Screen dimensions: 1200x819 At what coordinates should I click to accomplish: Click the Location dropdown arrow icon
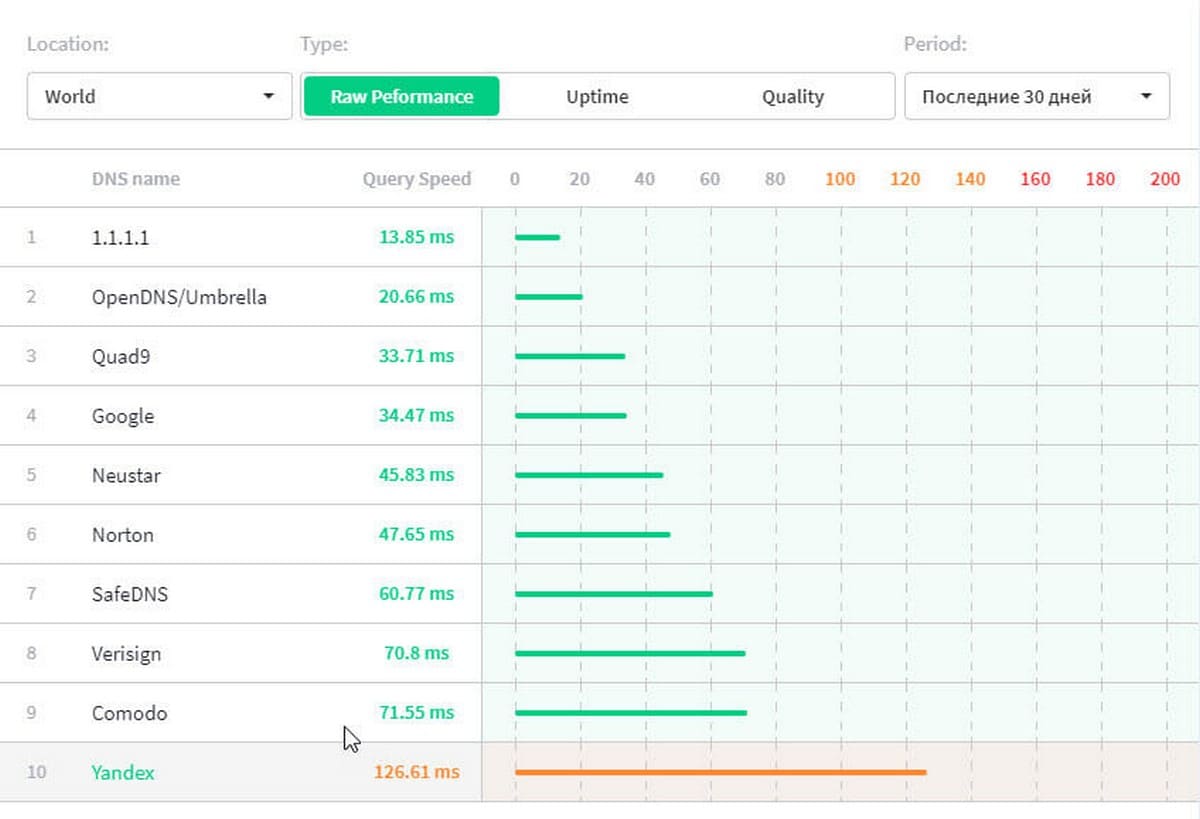(268, 97)
